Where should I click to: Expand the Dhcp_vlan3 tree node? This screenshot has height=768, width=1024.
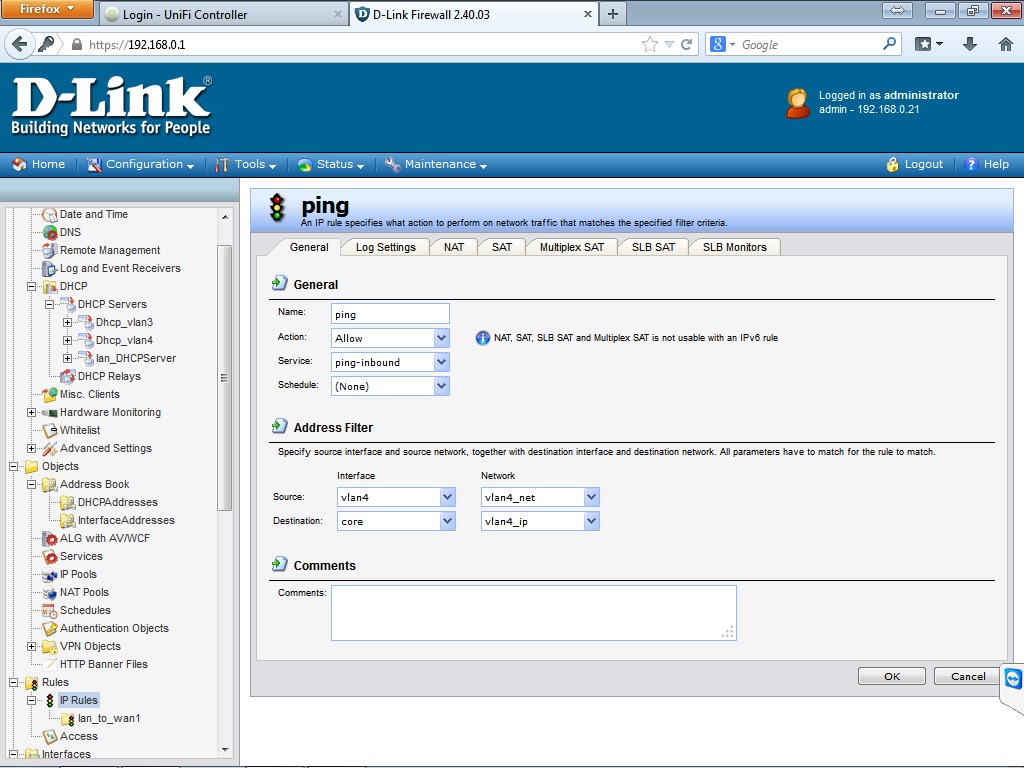coord(68,322)
